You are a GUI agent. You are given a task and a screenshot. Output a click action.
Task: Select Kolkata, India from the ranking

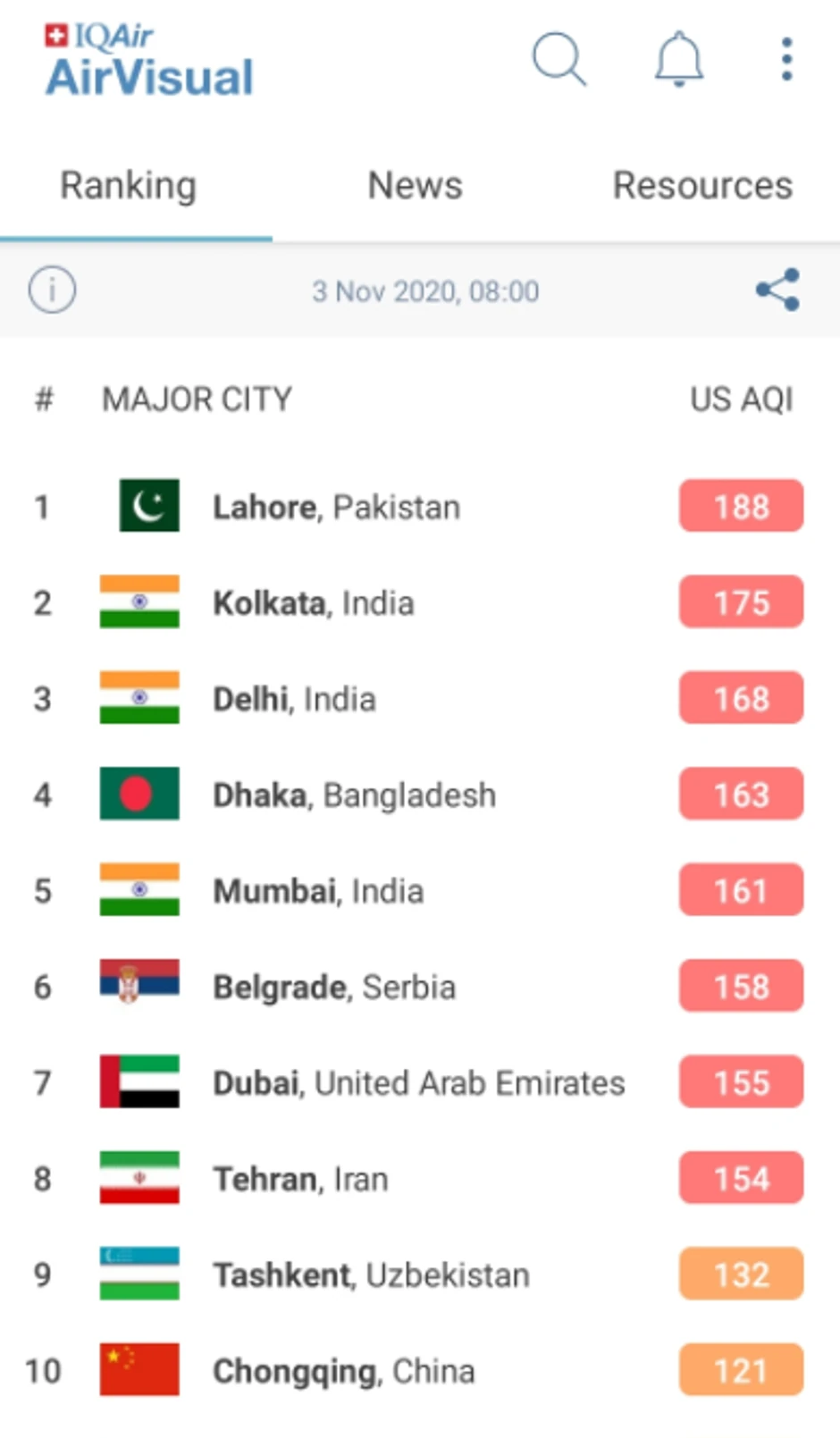point(313,603)
